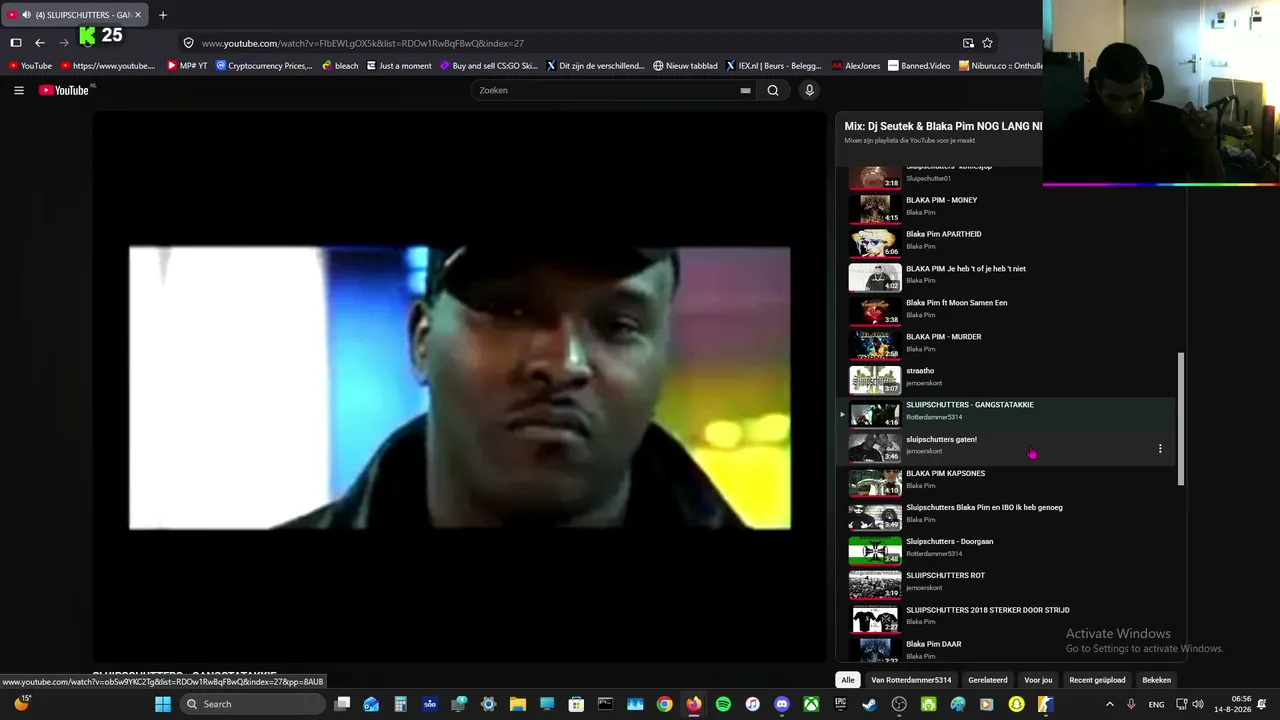Open options menu for sluipschutters gaten!
This screenshot has height=720, width=1280.
pyautogui.click(x=1160, y=449)
